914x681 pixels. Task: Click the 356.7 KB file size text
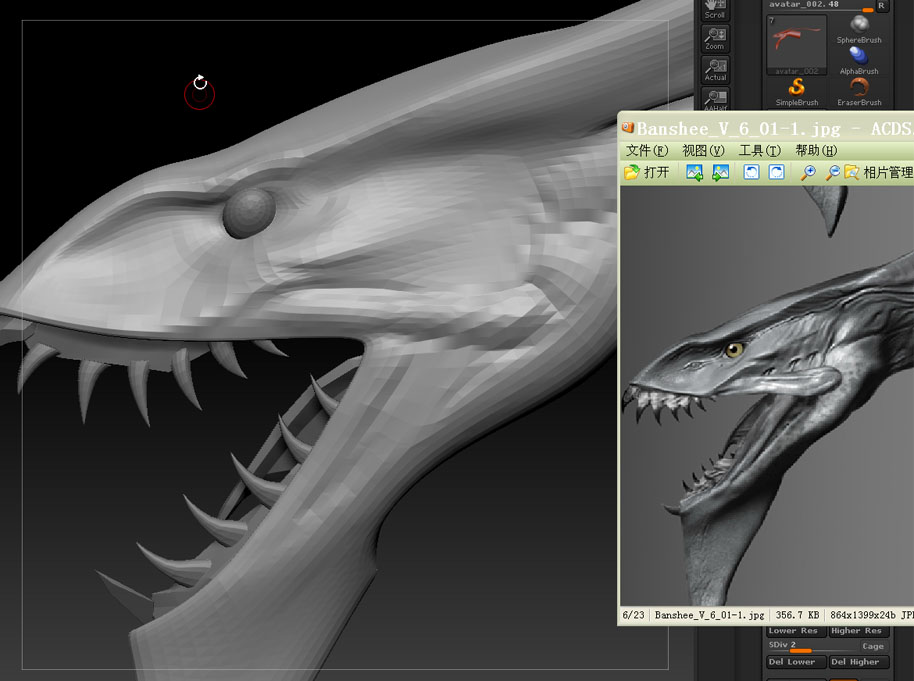click(x=797, y=615)
